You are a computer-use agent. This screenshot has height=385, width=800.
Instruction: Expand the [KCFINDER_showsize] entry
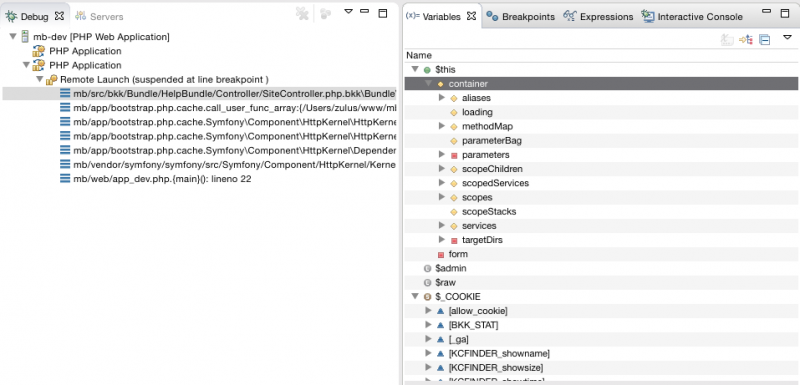tap(428, 367)
